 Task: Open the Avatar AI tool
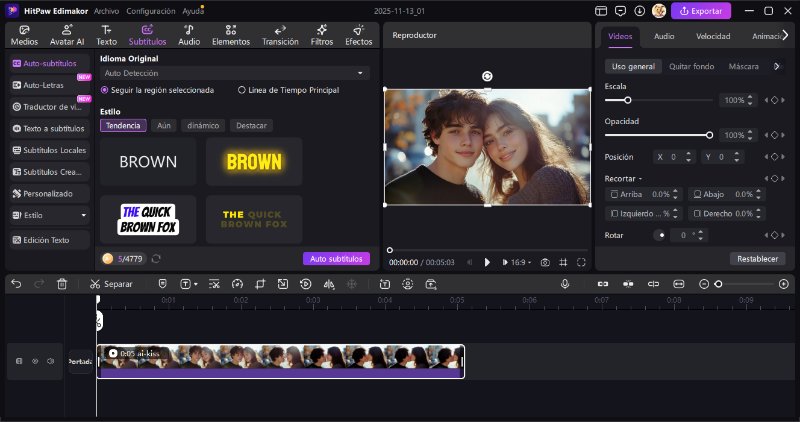coord(67,35)
